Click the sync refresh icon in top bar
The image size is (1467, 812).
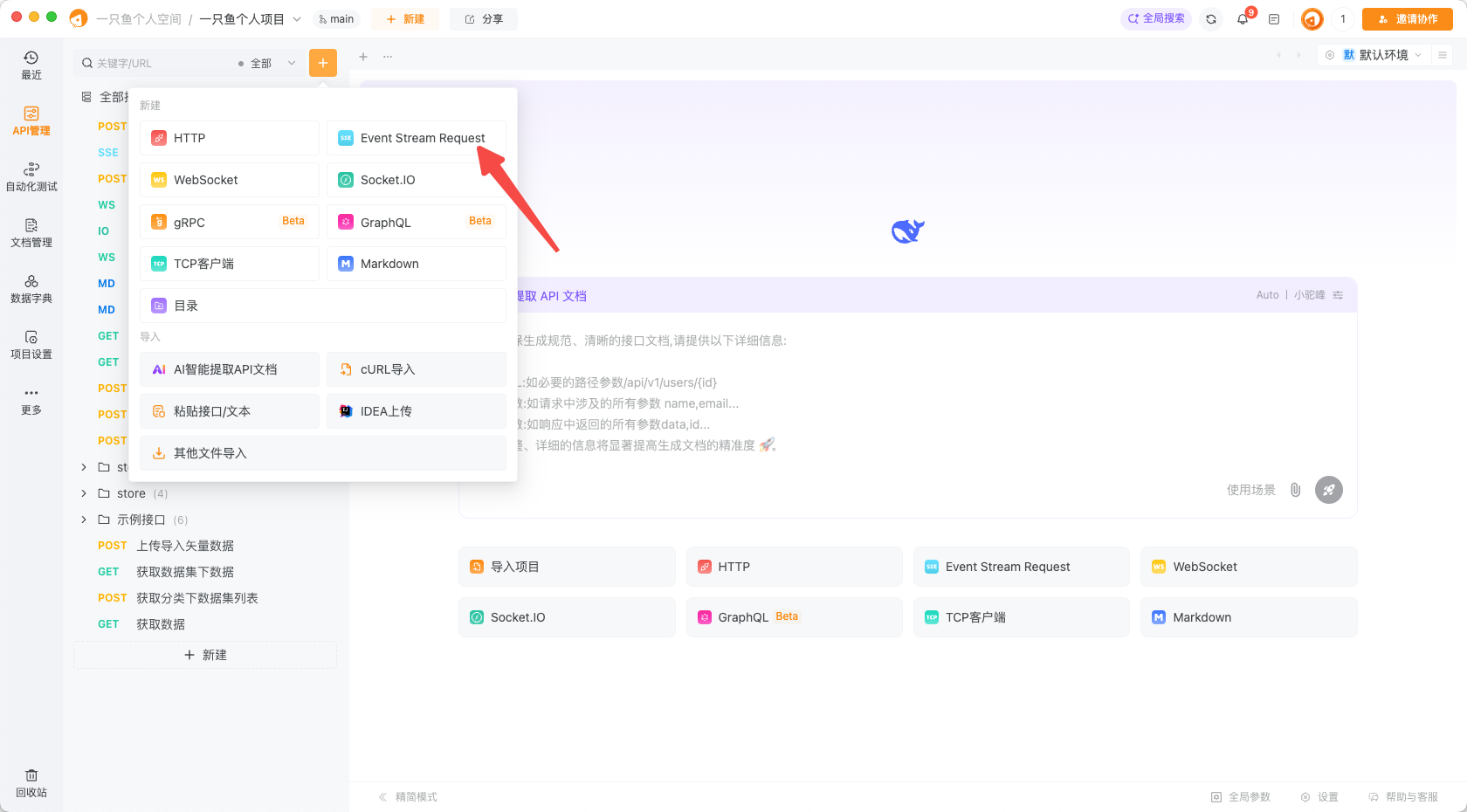point(1211,19)
